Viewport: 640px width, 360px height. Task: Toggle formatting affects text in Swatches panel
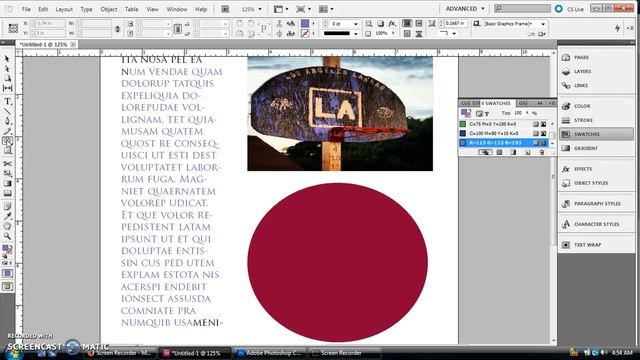pyautogui.click(x=487, y=113)
